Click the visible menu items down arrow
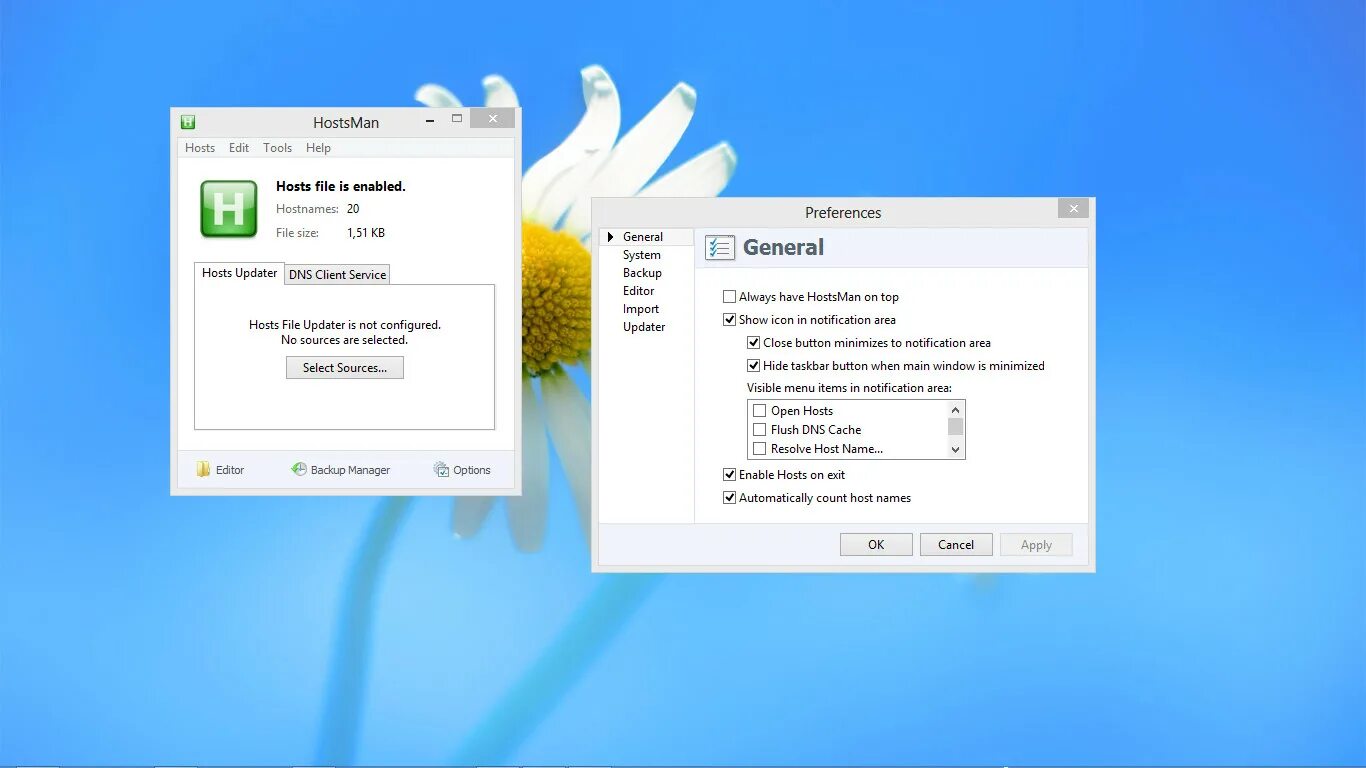Screen dimensions: 1366x768 click(x=955, y=450)
